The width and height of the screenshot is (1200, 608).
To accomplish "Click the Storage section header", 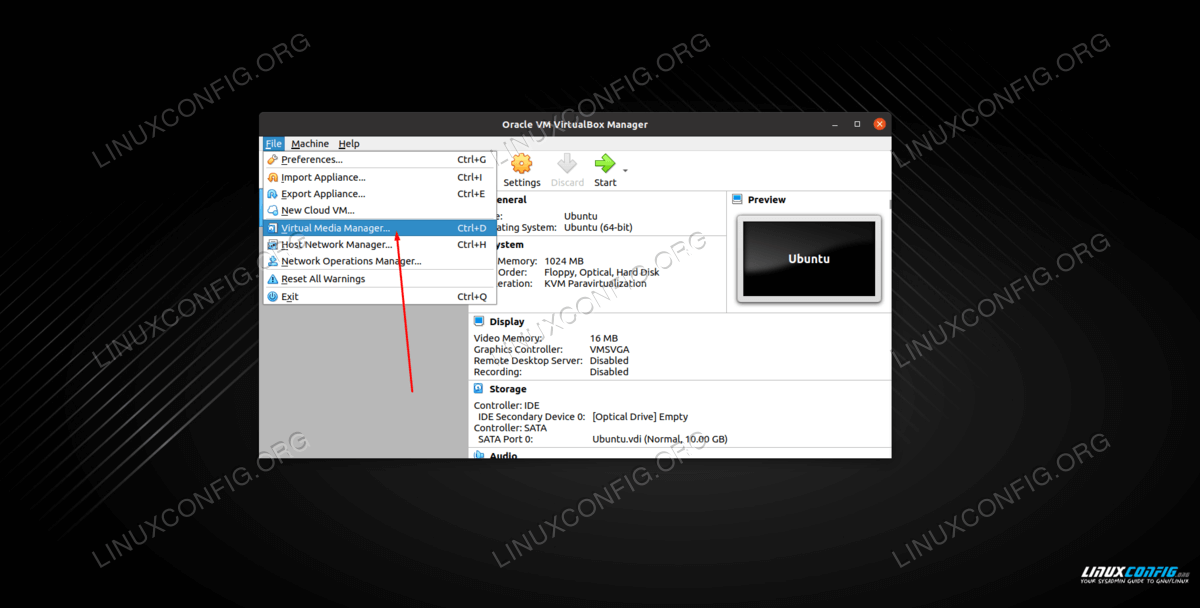I will click(507, 389).
